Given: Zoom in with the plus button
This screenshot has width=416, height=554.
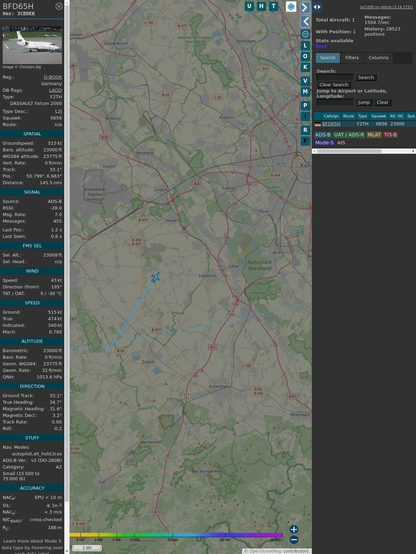Looking at the screenshot, I should (294, 529).
